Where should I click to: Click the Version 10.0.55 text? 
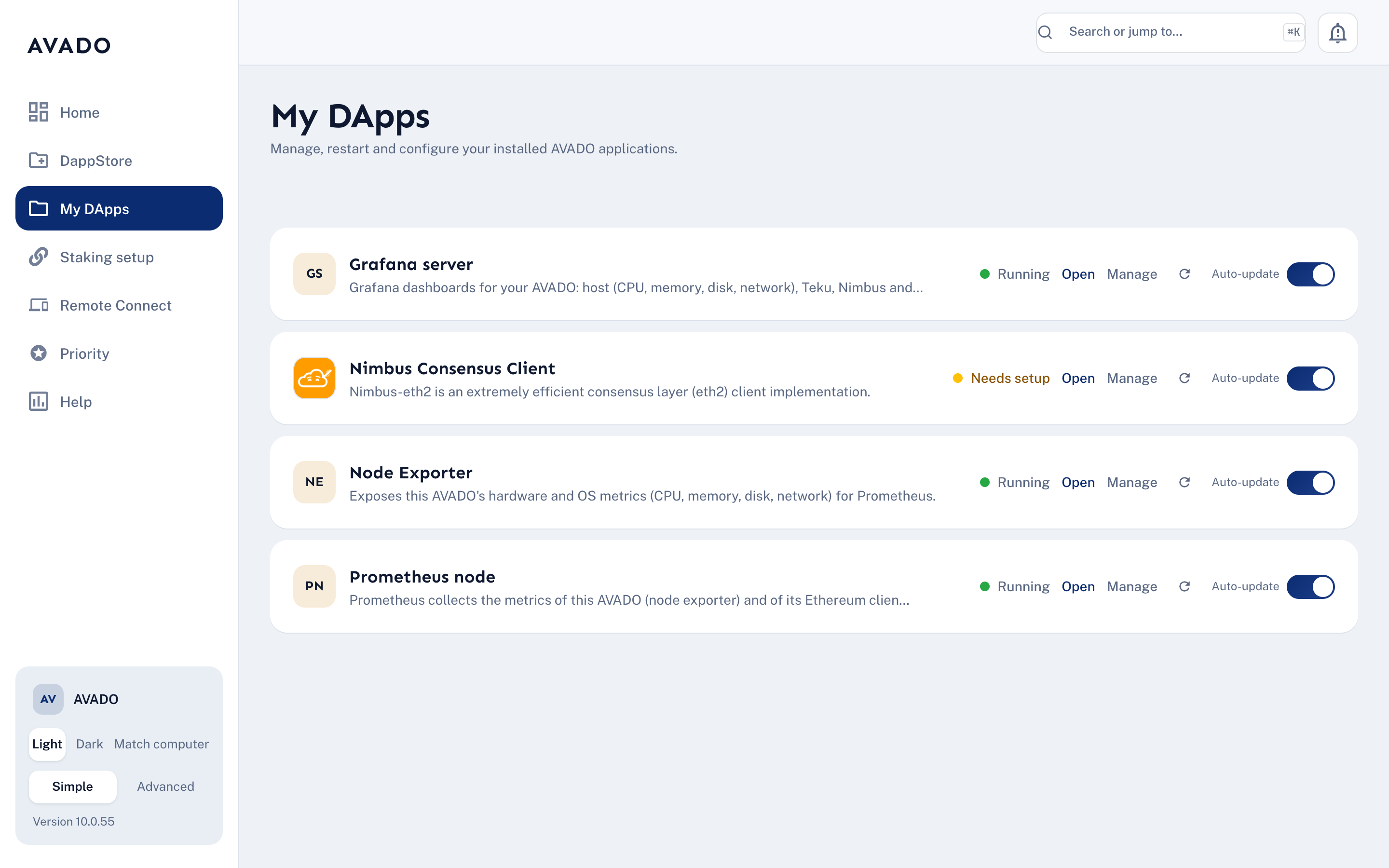[x=73, y=822]
